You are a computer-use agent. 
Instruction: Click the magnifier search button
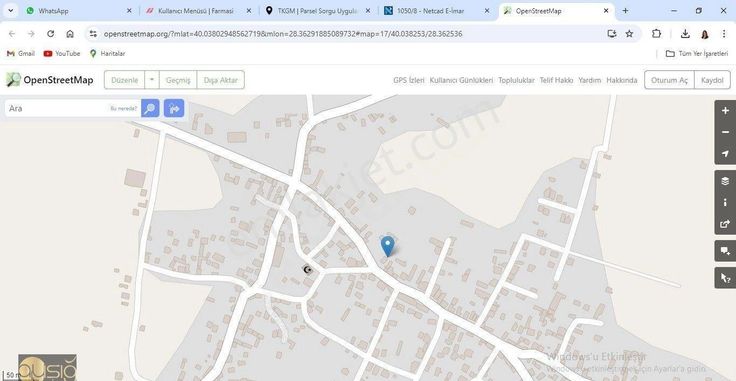(150, 108)
